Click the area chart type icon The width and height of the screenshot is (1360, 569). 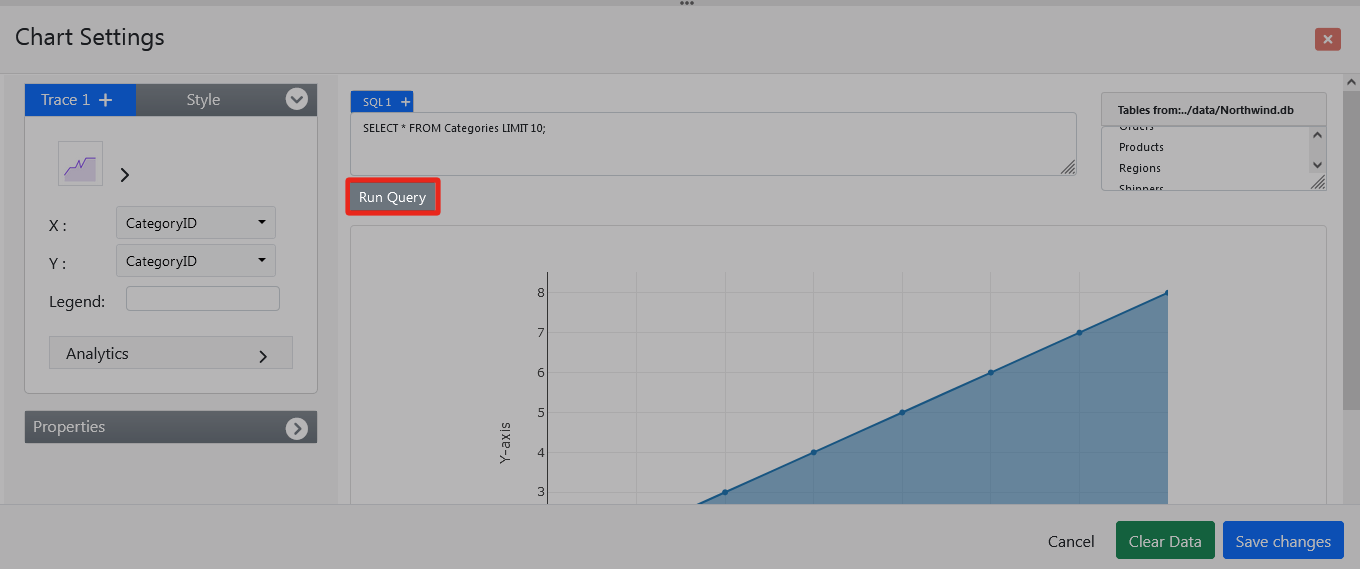click(x=80, y=164)
